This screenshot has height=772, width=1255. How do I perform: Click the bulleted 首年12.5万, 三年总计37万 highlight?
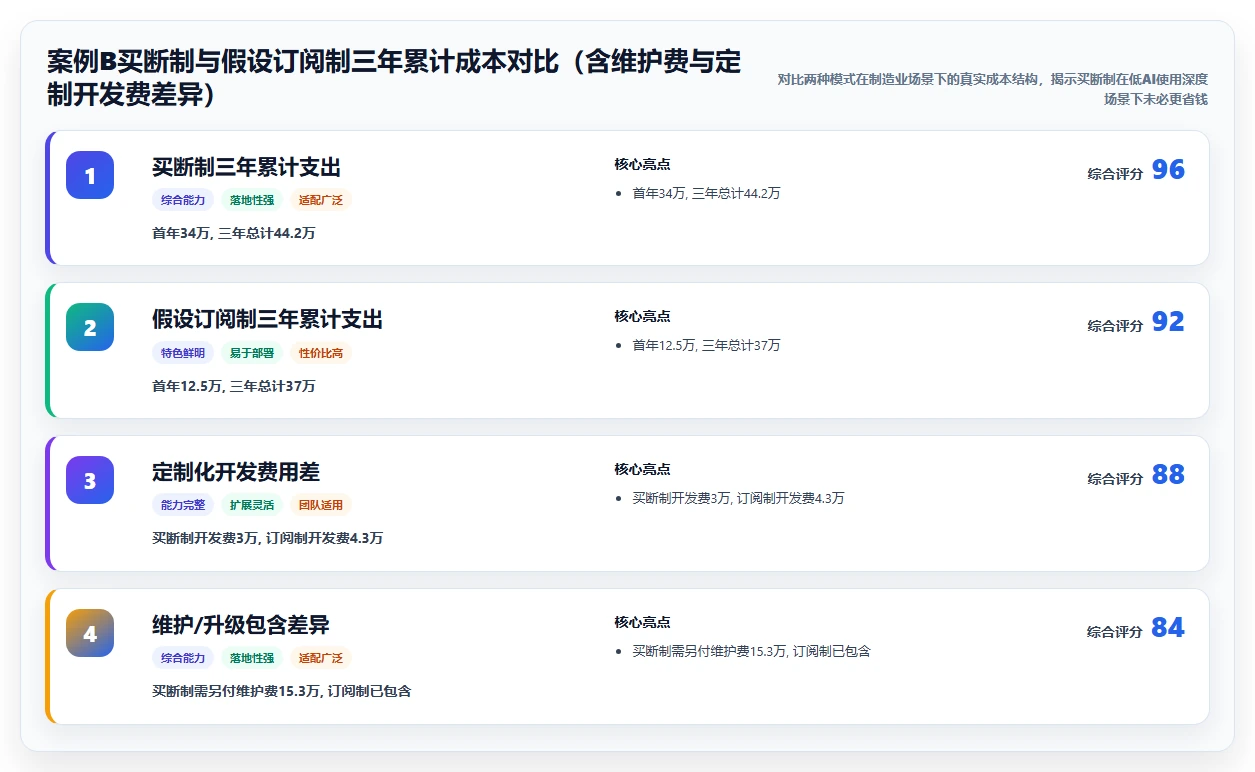point(706,345)
